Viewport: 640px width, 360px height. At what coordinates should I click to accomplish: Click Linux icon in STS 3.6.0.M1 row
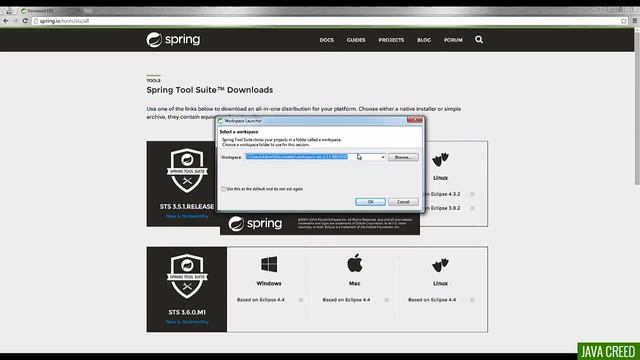(440, 265)
